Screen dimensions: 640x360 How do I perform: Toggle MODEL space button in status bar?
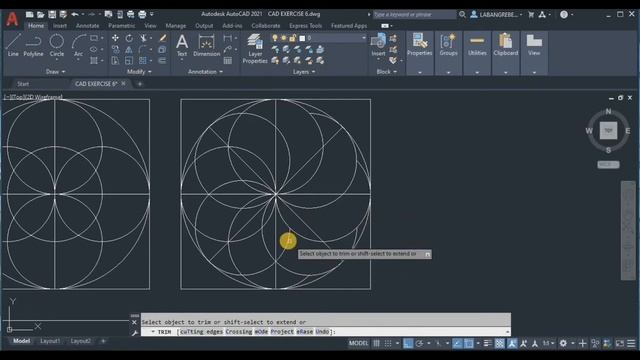358,343
